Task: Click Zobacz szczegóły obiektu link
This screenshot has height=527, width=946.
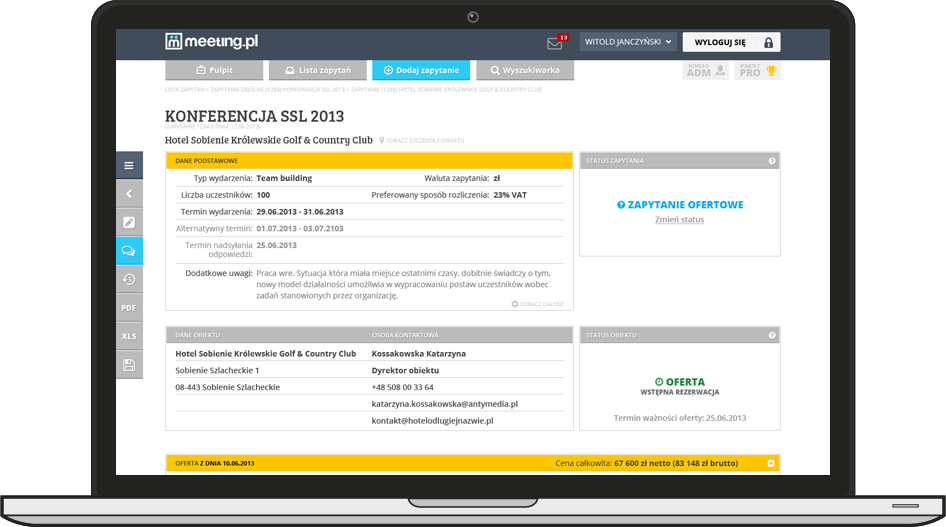Action: click(x=422, y=140)
